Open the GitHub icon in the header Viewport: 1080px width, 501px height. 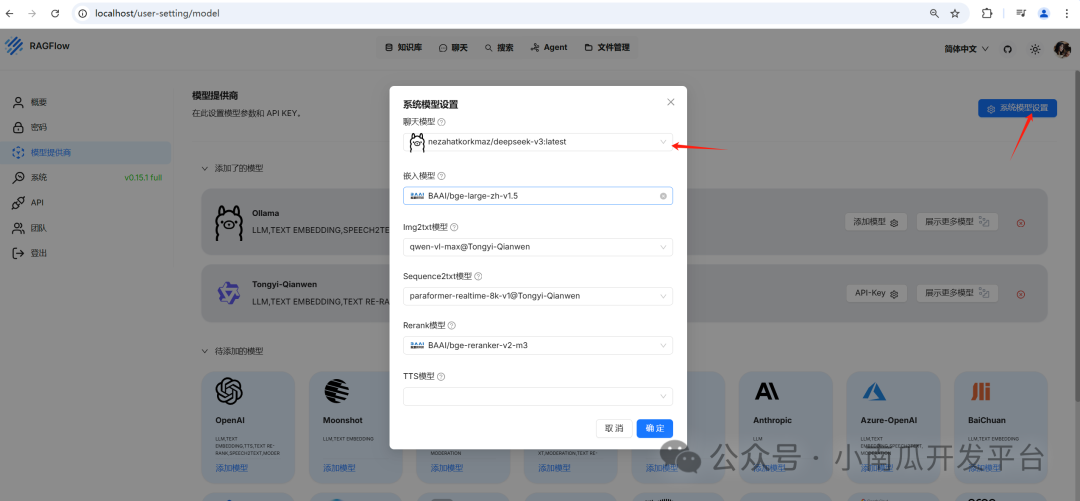point(1008,49)
